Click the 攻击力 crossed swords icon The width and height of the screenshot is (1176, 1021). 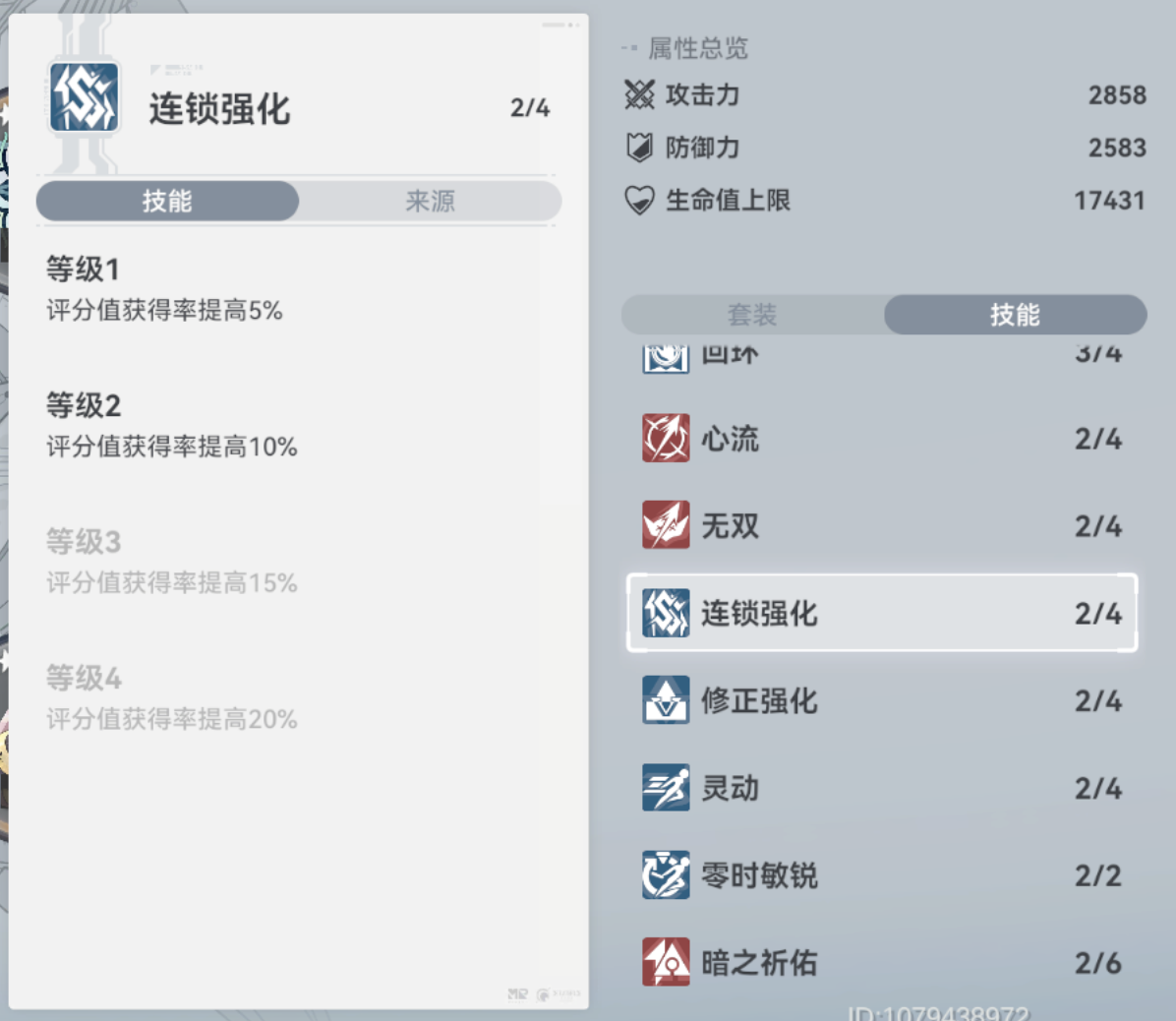point(639,94)
